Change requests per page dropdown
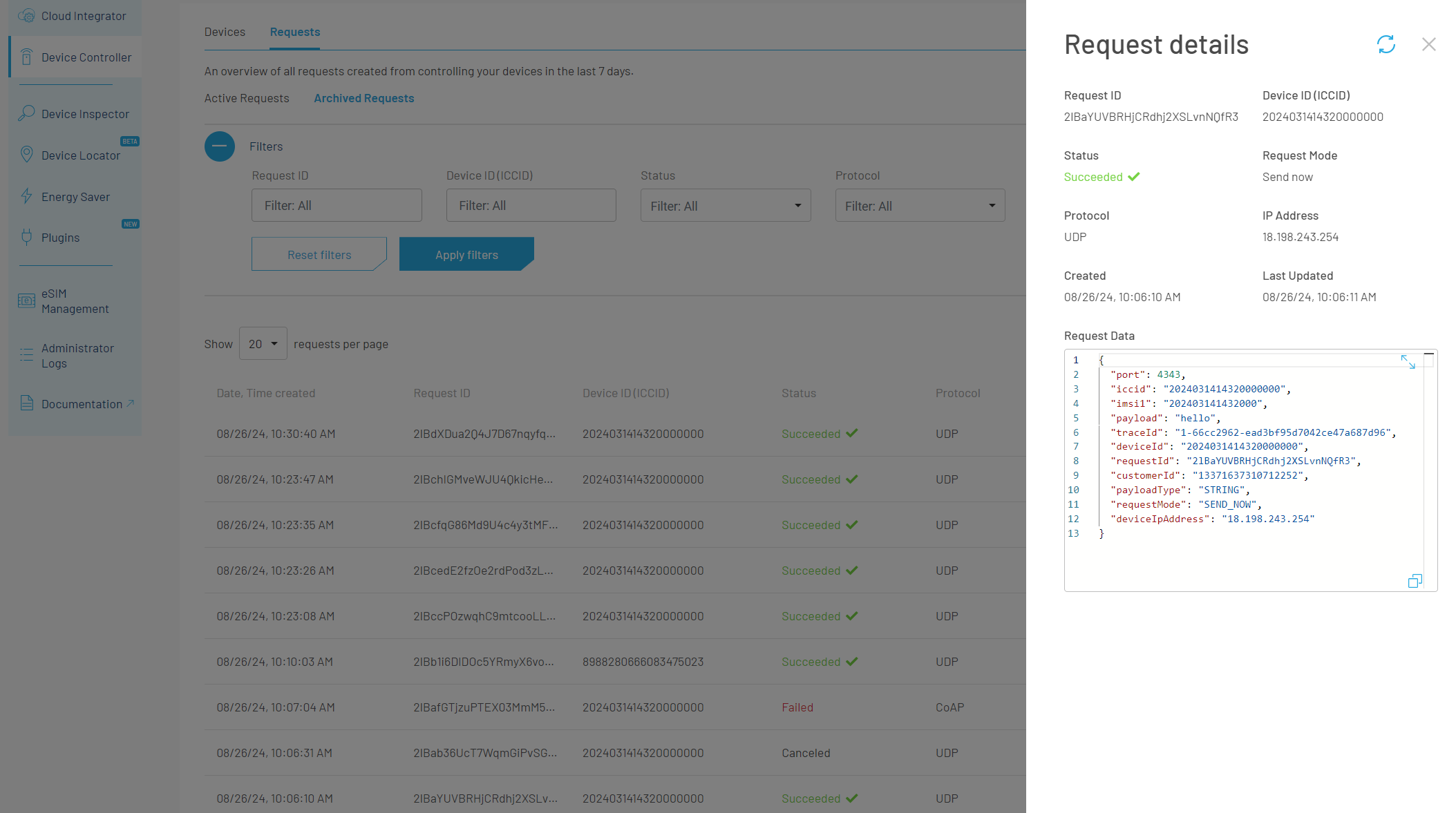 pyautogui.click(x=263, y=344)
